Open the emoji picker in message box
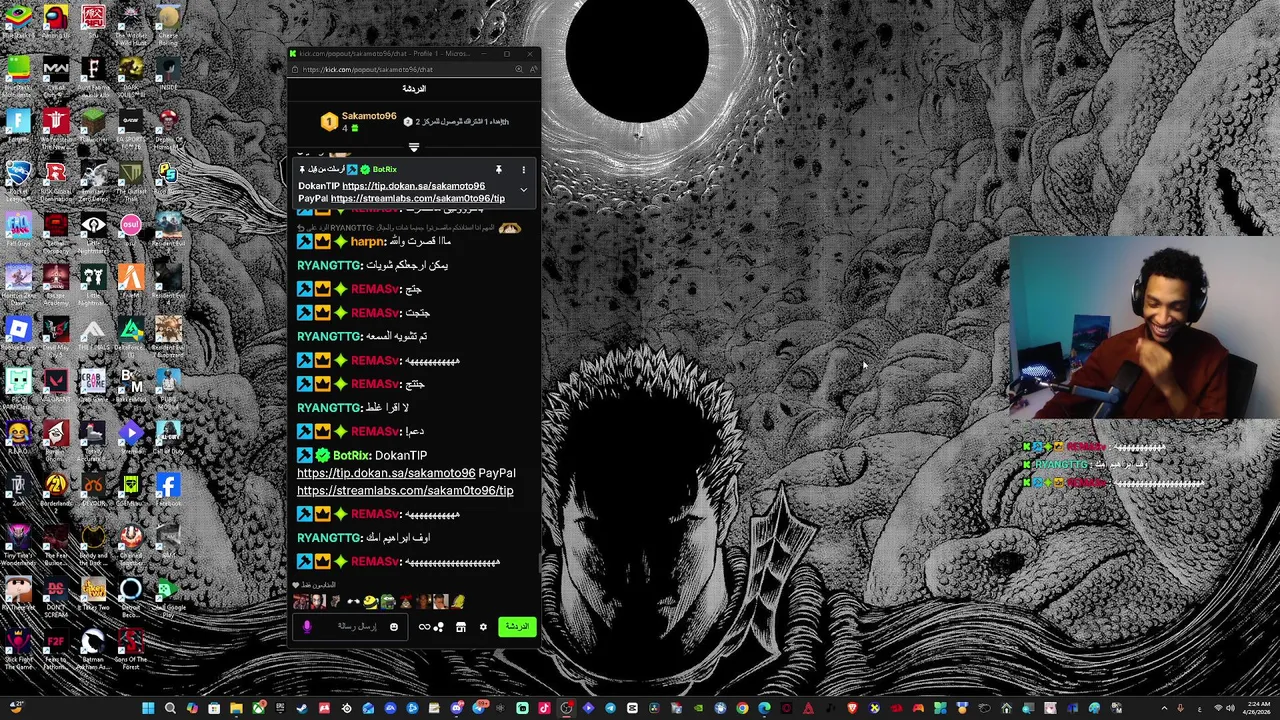 (x=394, y=627)
